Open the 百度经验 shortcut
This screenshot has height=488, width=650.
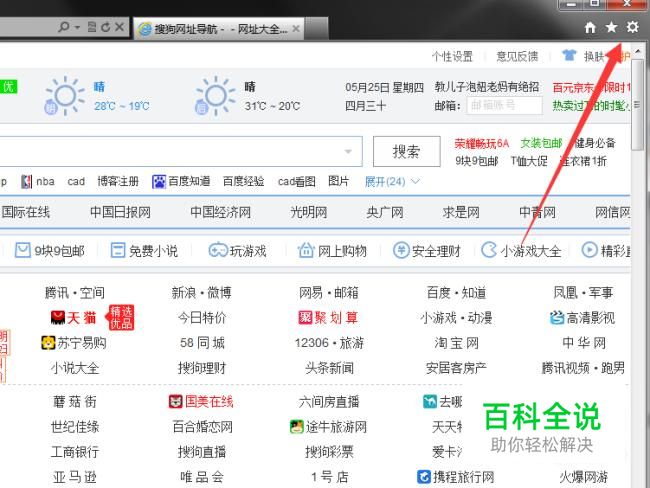(243, 182)
